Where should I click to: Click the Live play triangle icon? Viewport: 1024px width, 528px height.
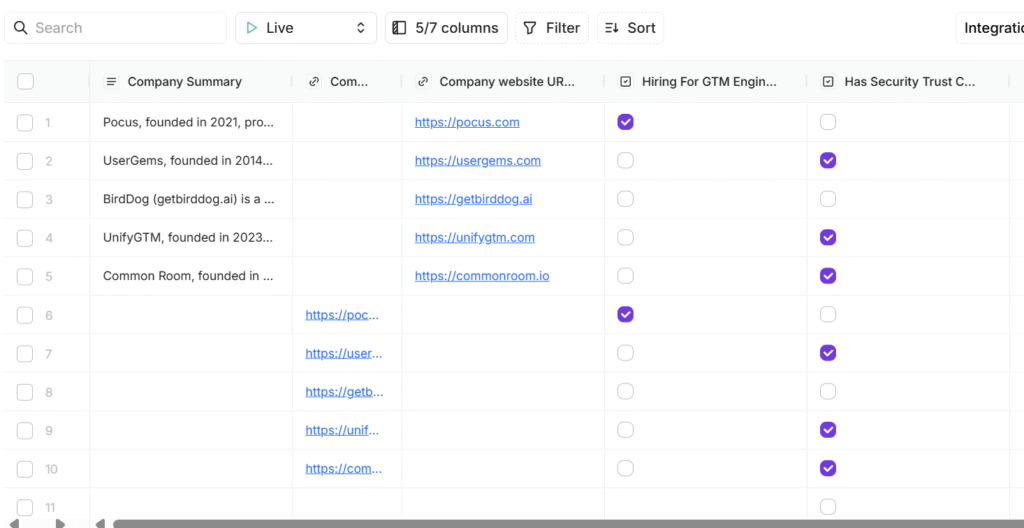(x=252, y=28)
